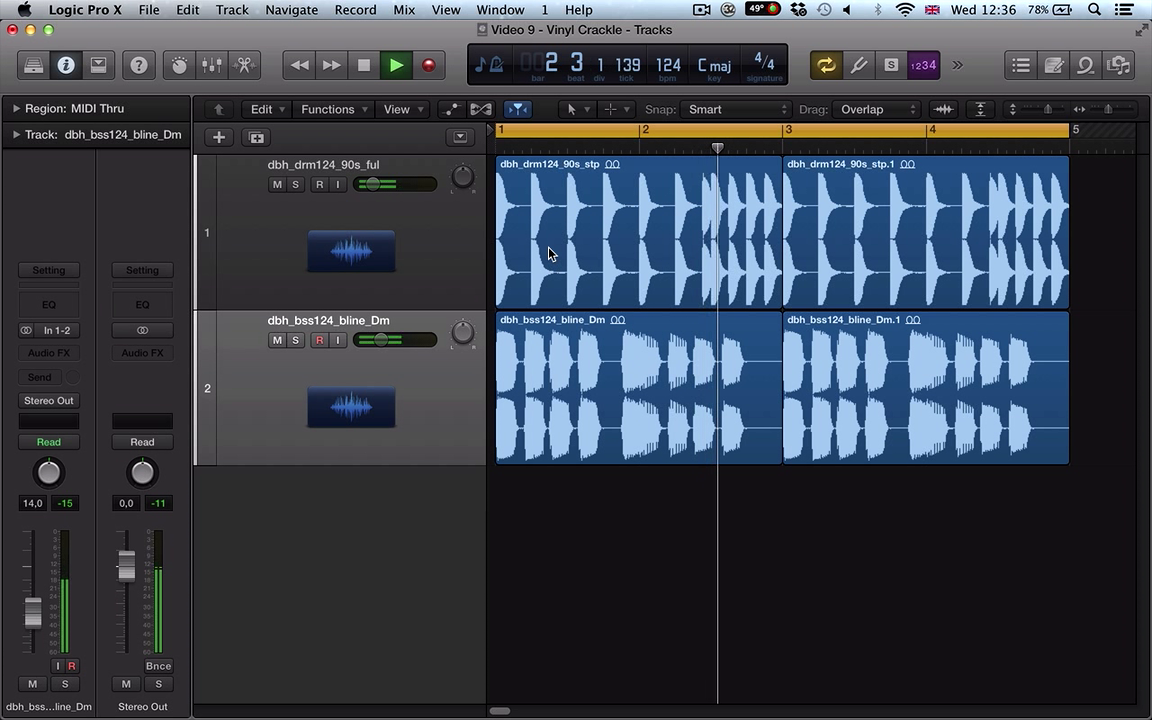Image resolution: width=1152 pixels, height=720 pixels.
Task: Open the Loop Browser icon
Action: click(1085, 65)
